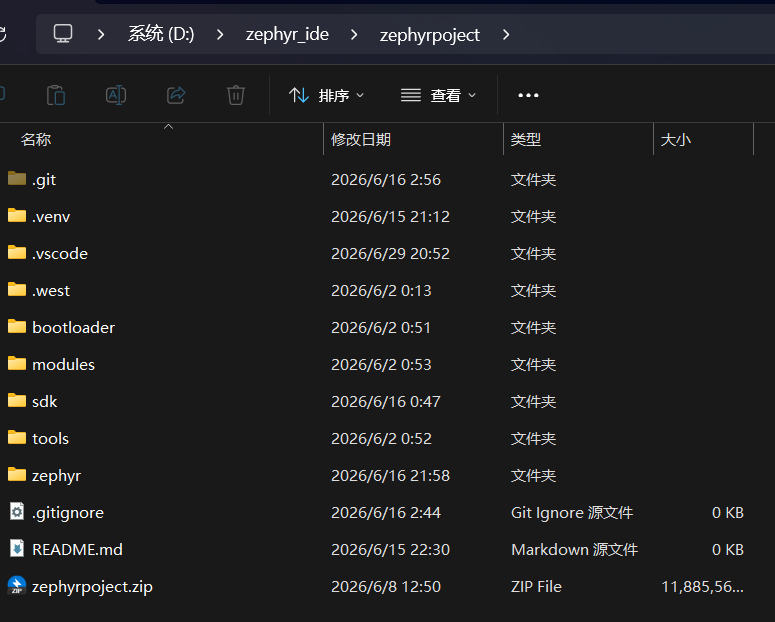Image resolution: width=775 pixels, height=622 pixels.
Task: Click the README.md file icon
Action: pyautogui.click(x=17, y=548)
